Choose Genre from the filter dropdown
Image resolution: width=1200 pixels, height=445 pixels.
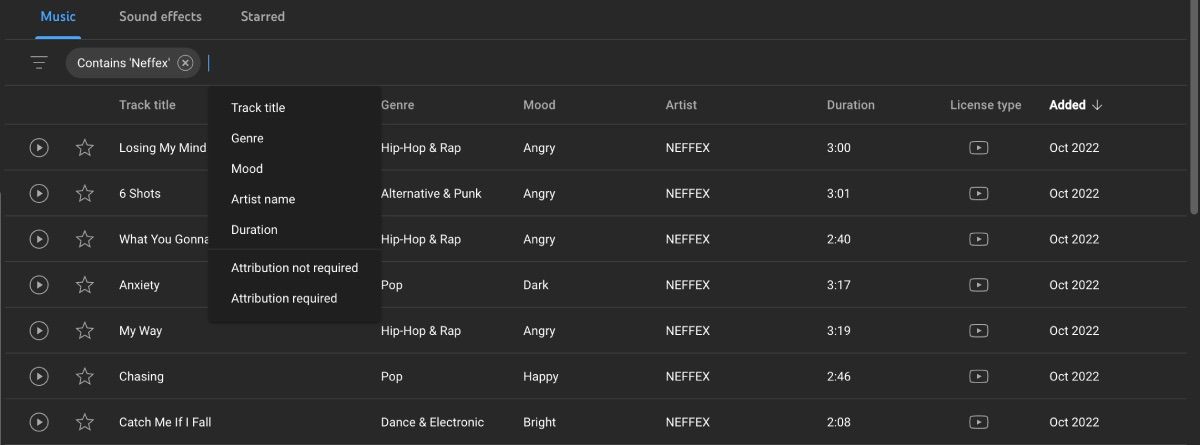pyautogui.click(x=247, y=138)
